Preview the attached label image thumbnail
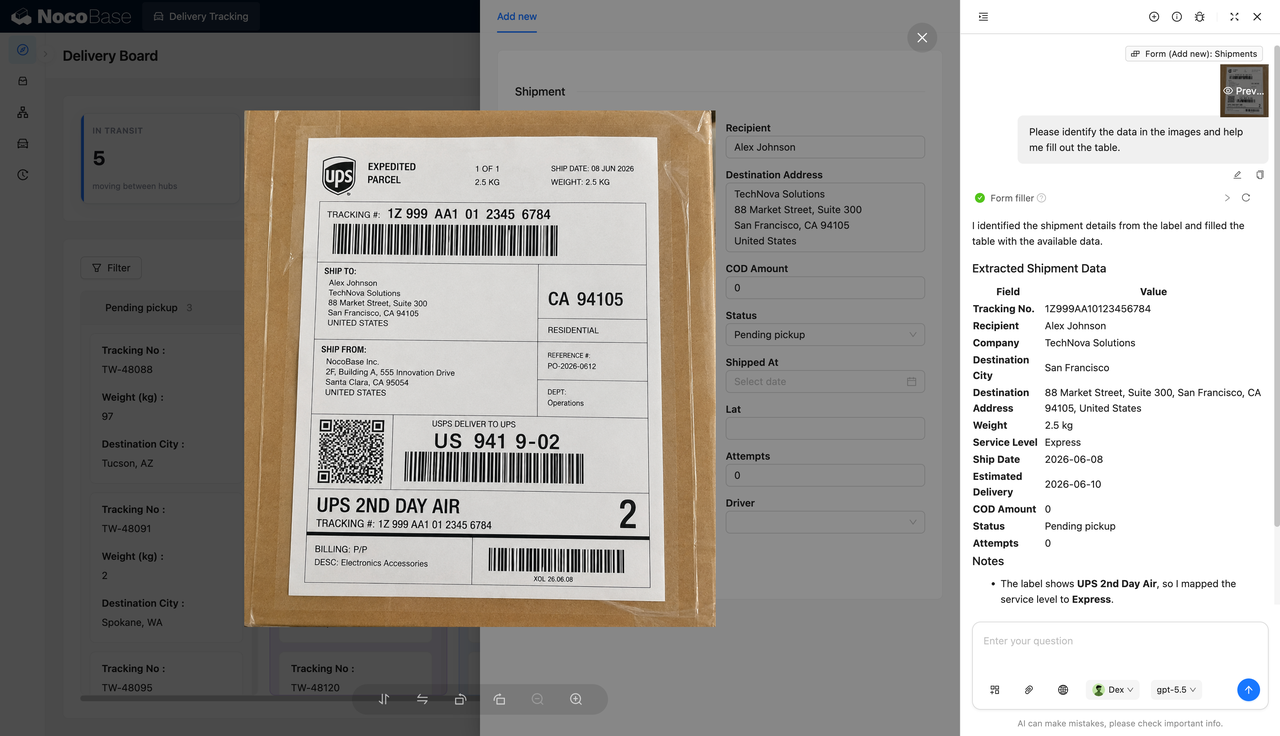This screenshot has height=736, width=1280. click(x=1244, y=91)
